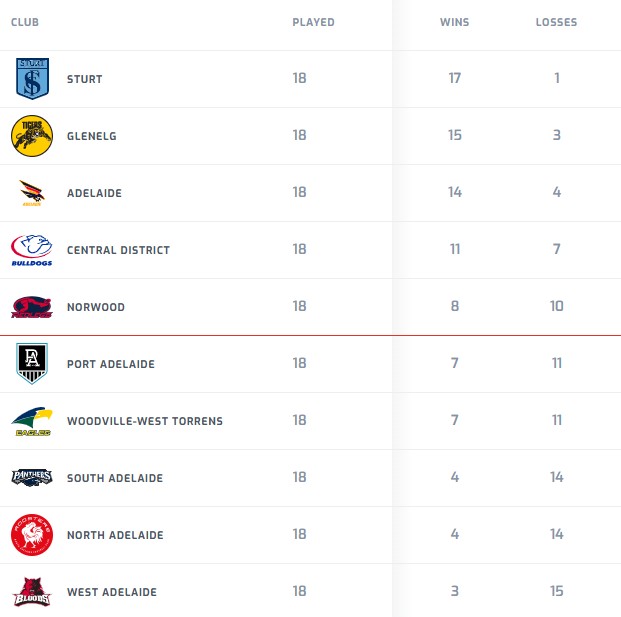The image size is (621, 617).
Task: Open the Glenelg team name link
Action: [91, 136]
